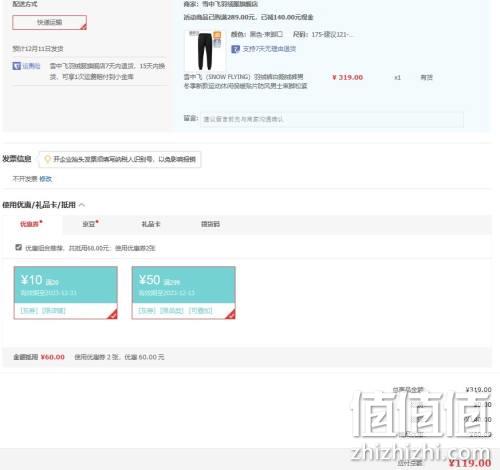Click the 7天无理由退货 badge icon
Viewport: 500px width, 470px height.
pos(235,49)
